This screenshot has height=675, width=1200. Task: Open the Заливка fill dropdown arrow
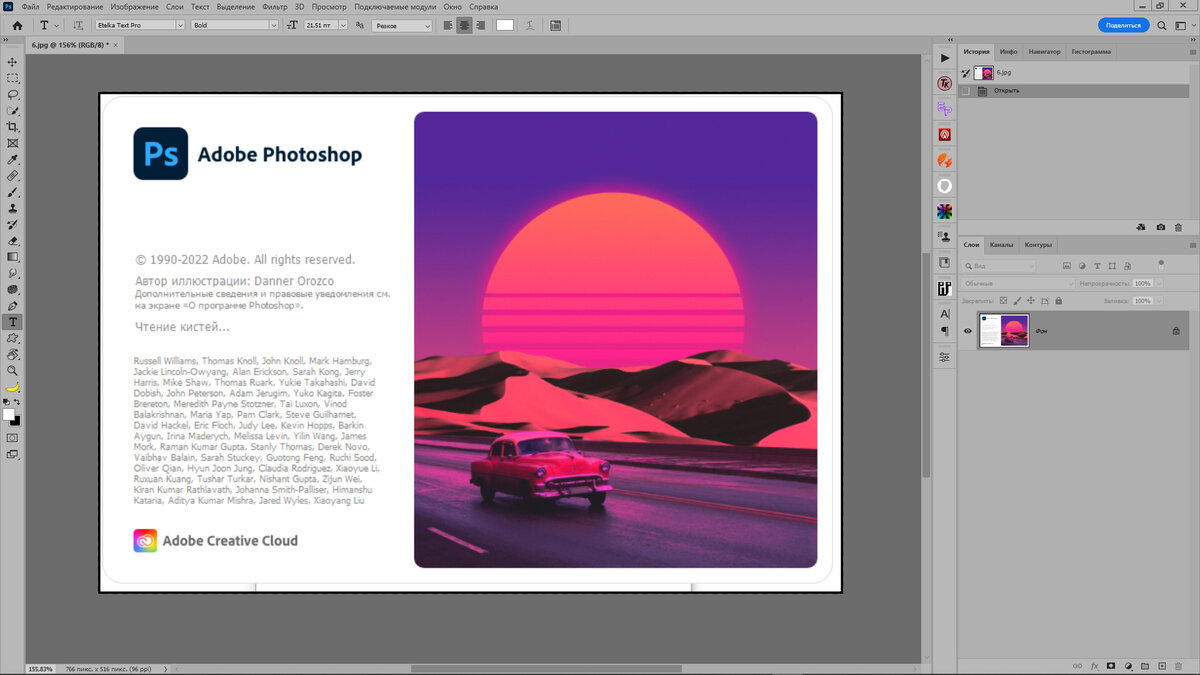tap(1159, 300)
